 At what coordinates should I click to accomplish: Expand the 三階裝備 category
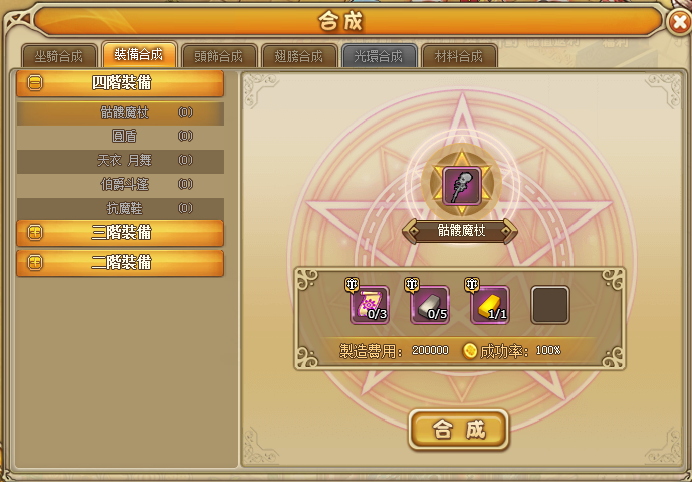click(x=35, y=233)
